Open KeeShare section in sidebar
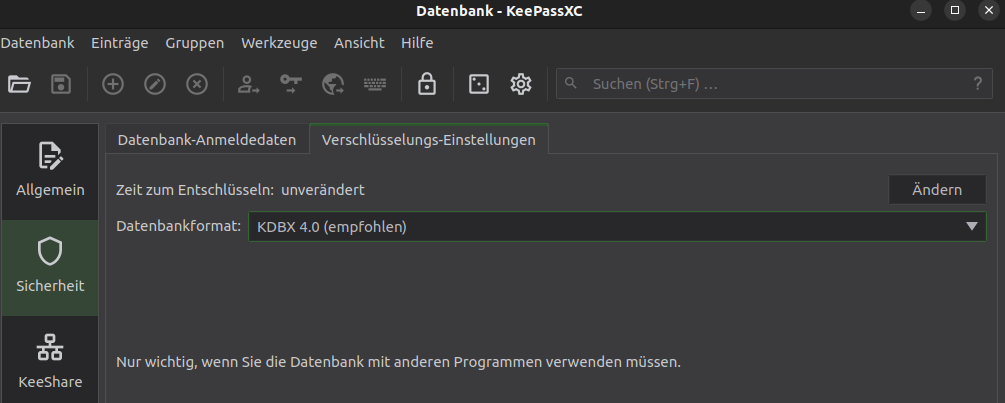 coord(50,360)
